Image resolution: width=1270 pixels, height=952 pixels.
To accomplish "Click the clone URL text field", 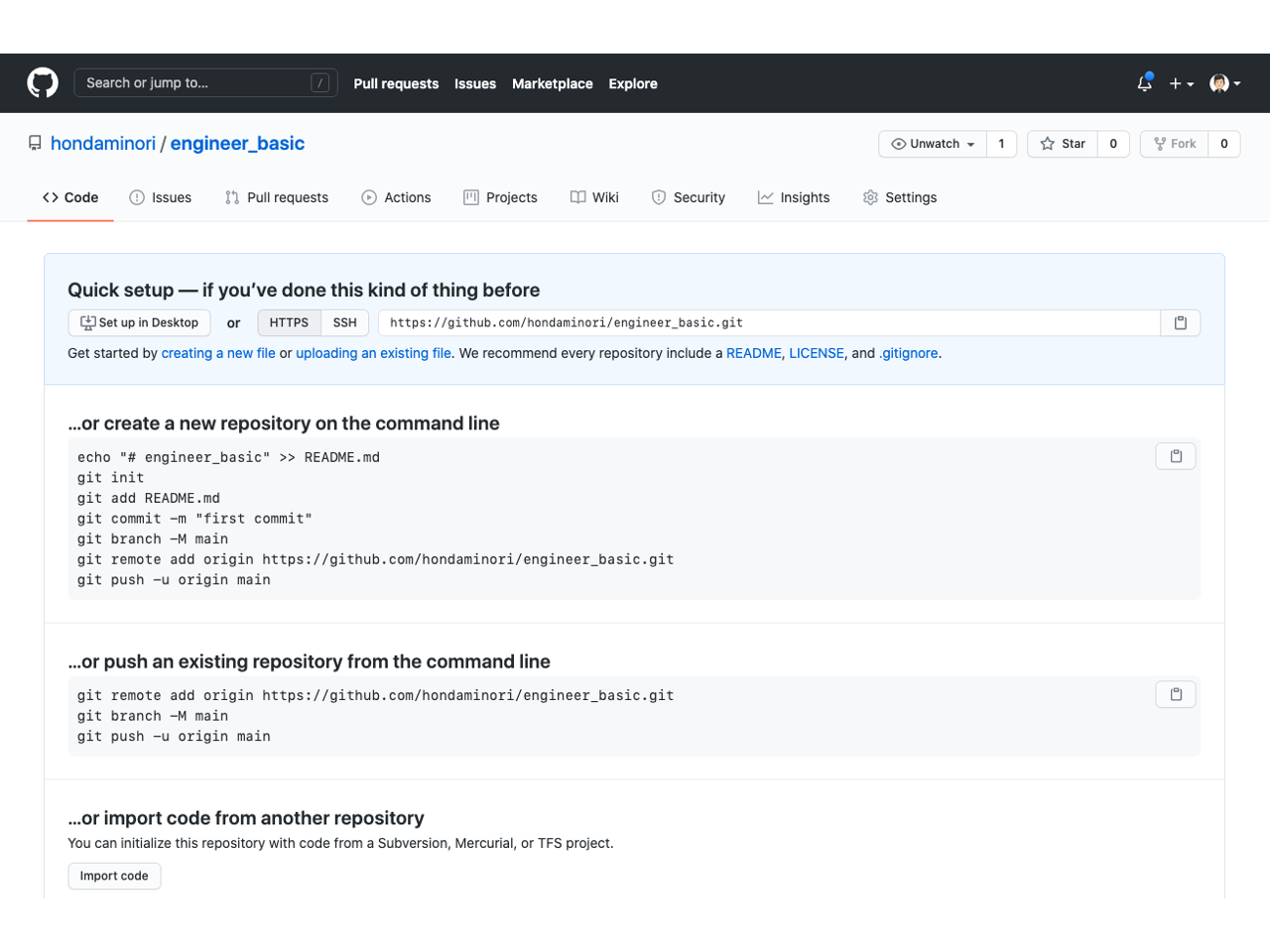I will tap(769, 323).
